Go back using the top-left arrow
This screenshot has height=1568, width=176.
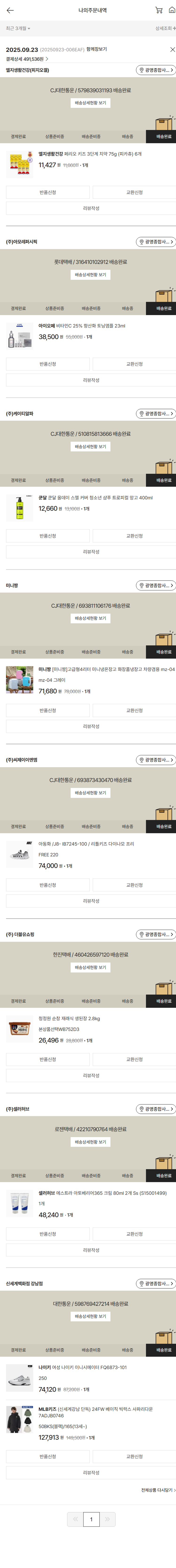coord(10,10)
